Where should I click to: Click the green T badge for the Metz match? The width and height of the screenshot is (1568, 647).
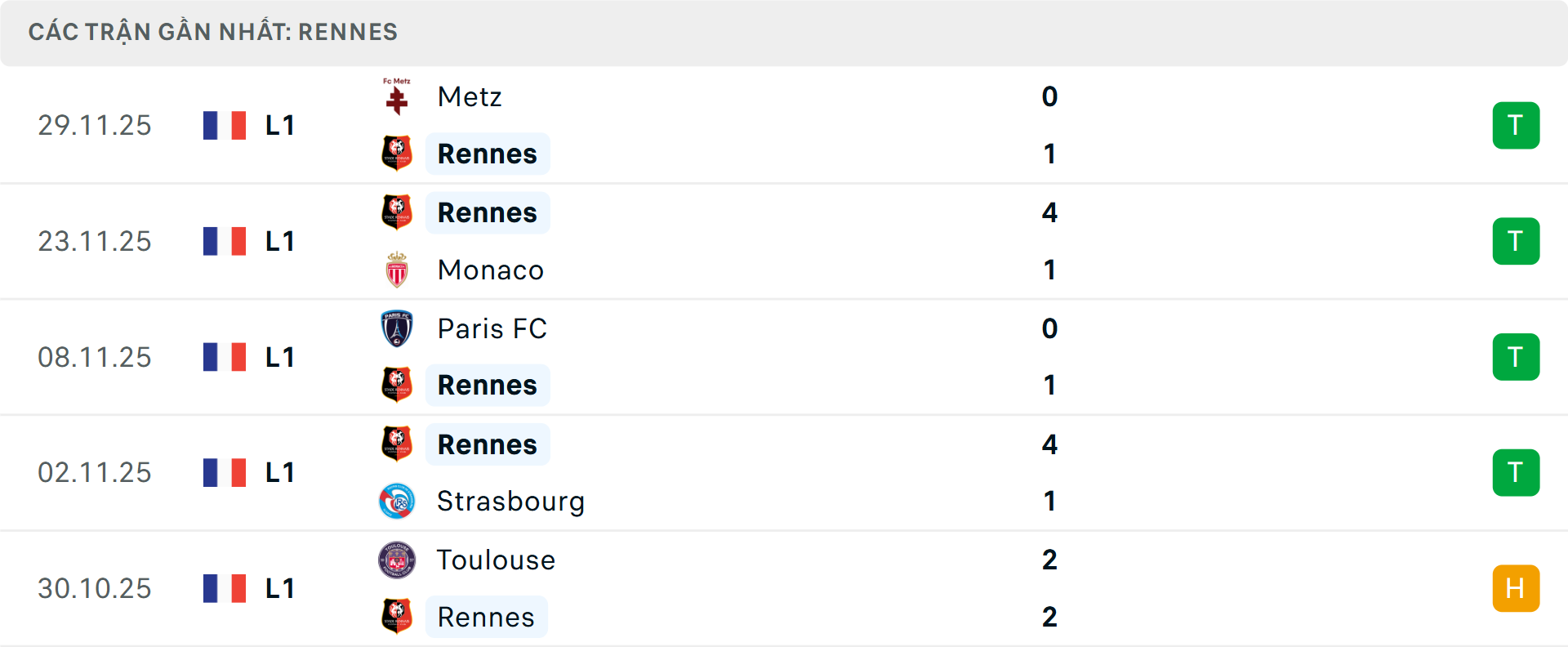[x=1516, y=125]
